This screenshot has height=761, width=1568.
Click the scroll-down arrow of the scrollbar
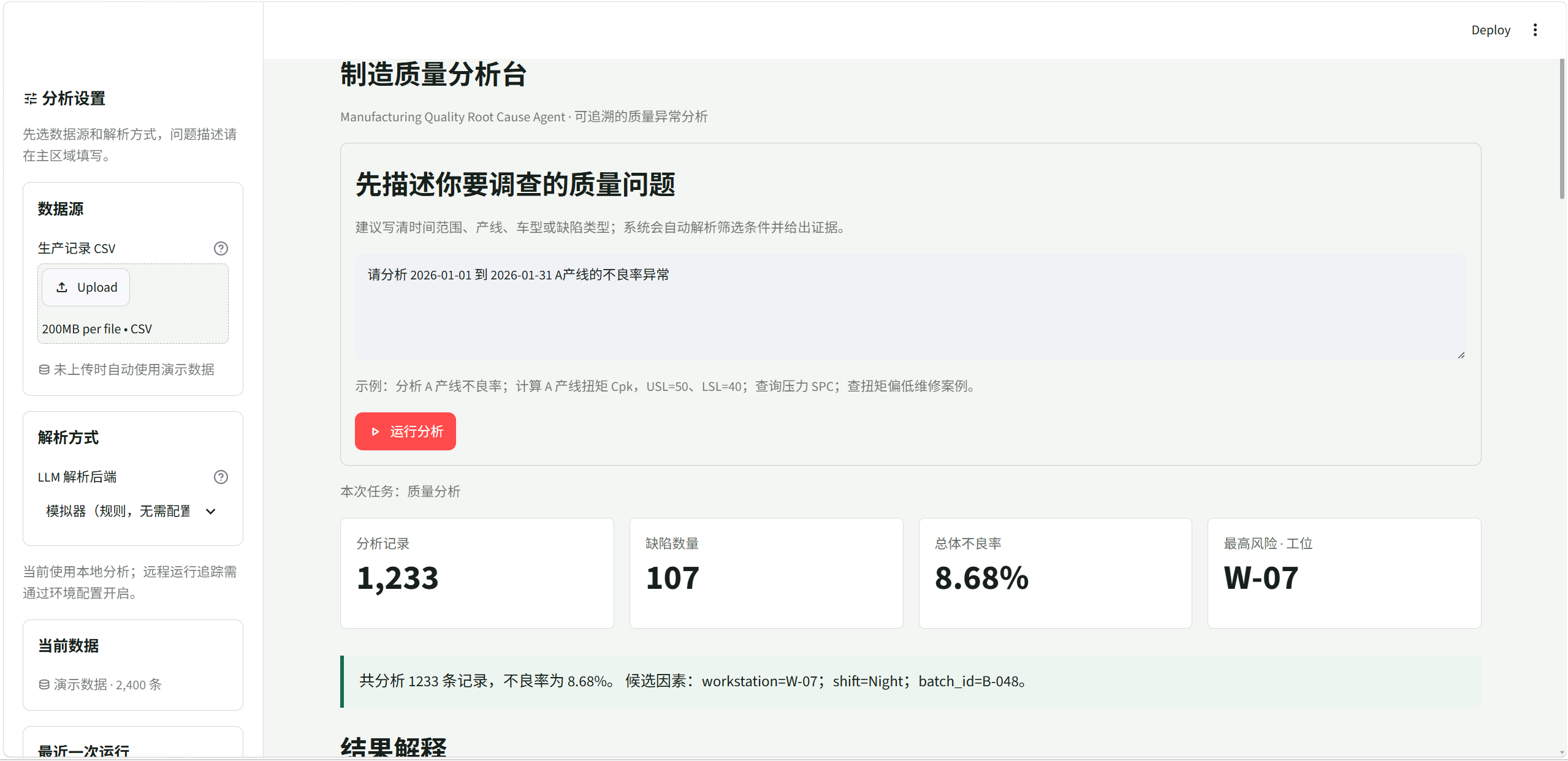point(1562,752)
